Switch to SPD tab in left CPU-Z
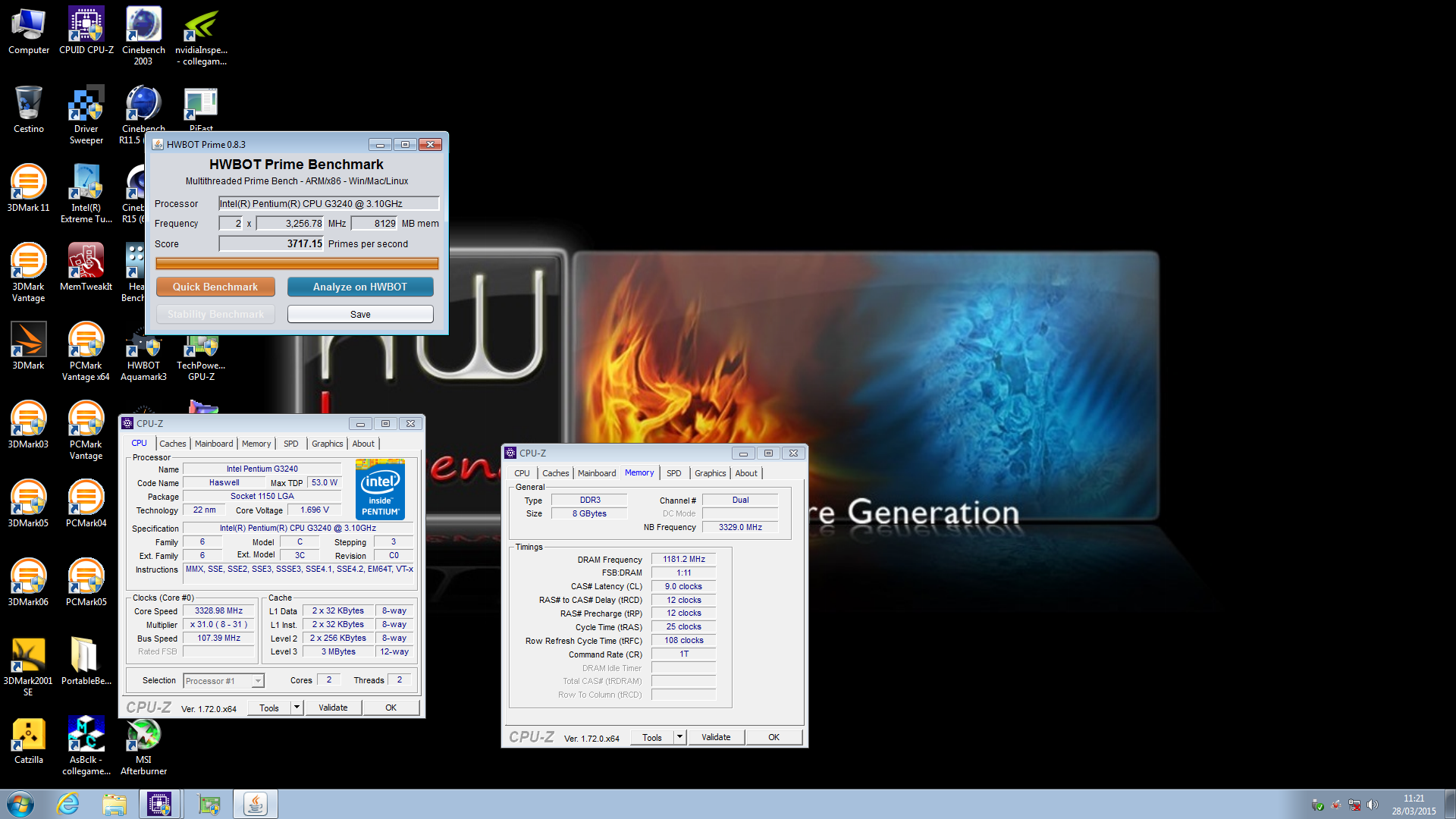This screenshot has width=1456, height=819. pyautogui.click(x=291, y=444)
